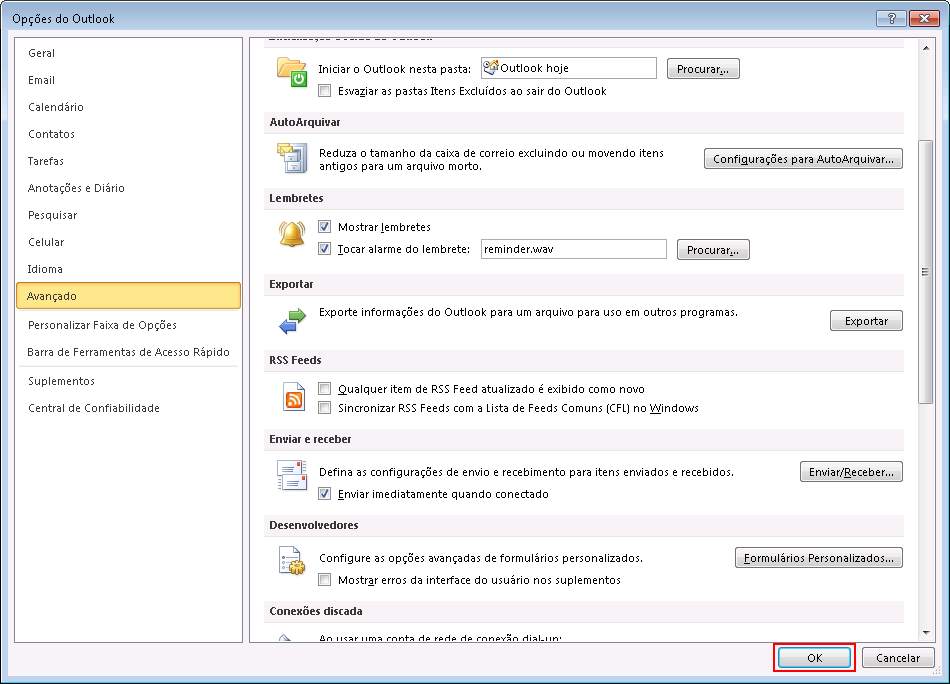Click the scrollbar down arrow

pyautogui.click(x=926, y=633)
